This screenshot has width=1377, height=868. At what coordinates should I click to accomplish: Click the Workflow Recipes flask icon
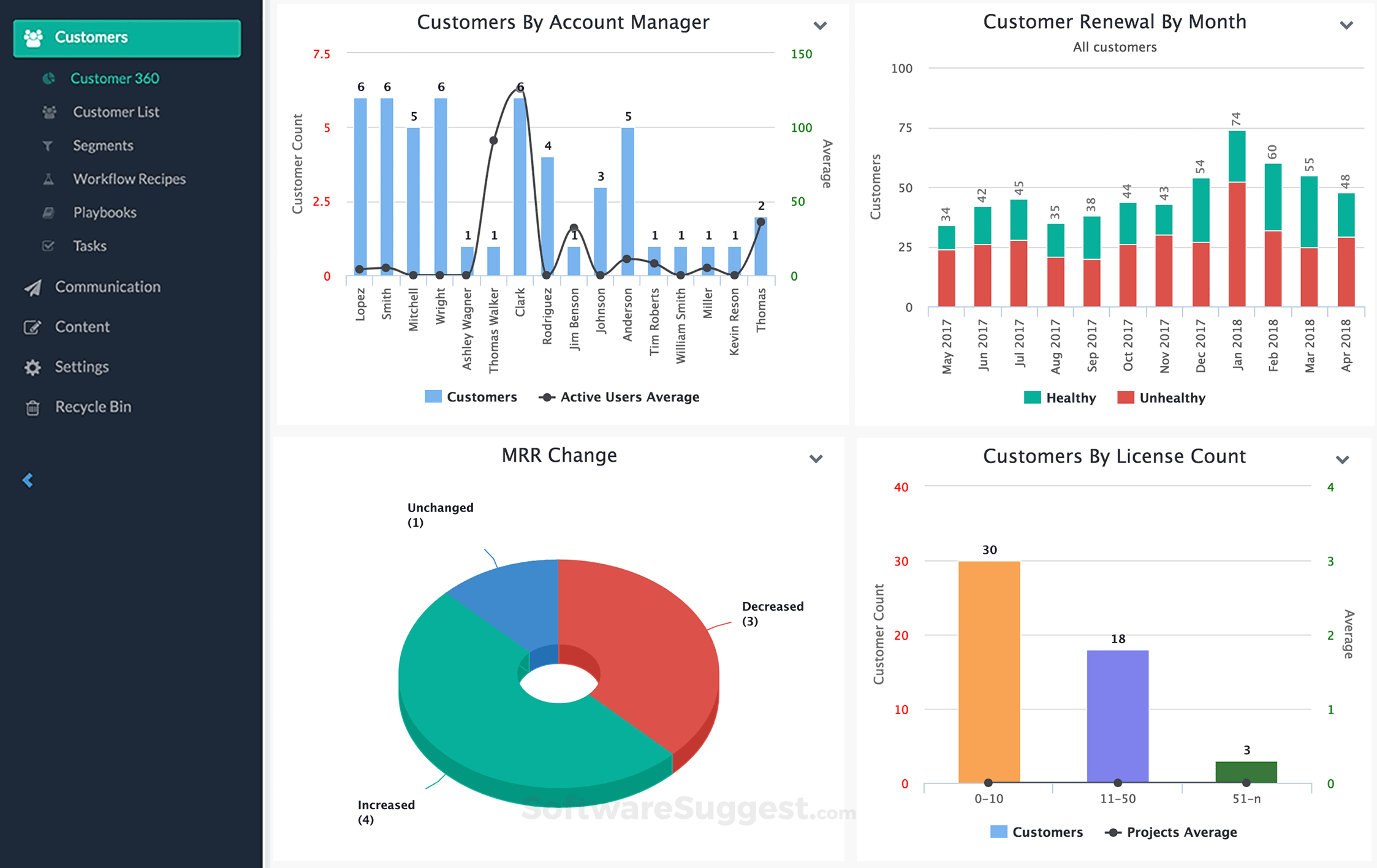pyautogui.click(x=48, y=179)
